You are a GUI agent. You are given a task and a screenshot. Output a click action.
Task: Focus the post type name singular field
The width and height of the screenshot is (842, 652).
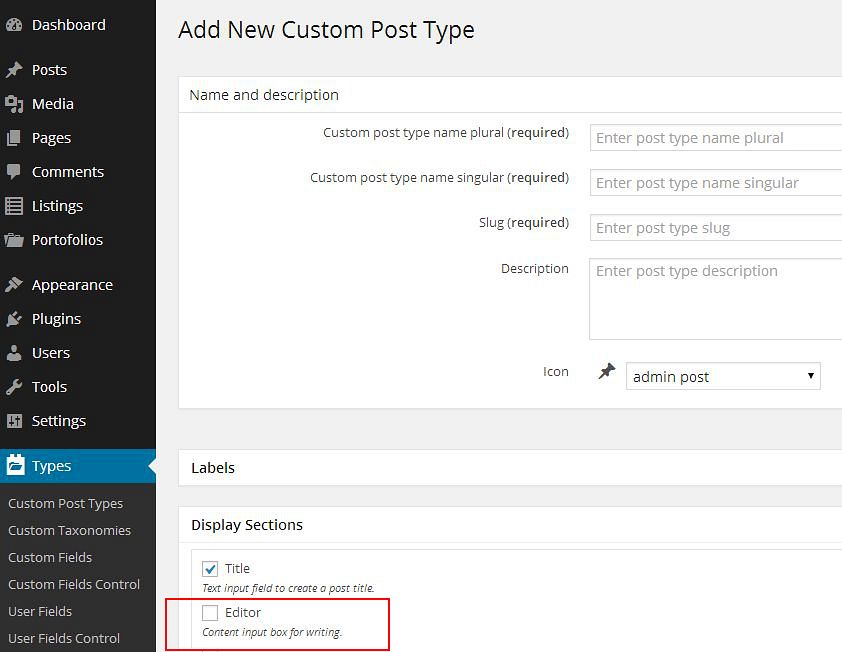(716, 183)
